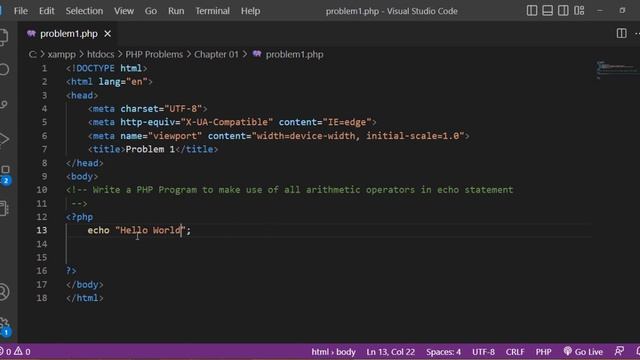Image resolution: width=640 pixels, height=360 pixels.
Task: Open the Terminal menu
Action: (212, 11)
